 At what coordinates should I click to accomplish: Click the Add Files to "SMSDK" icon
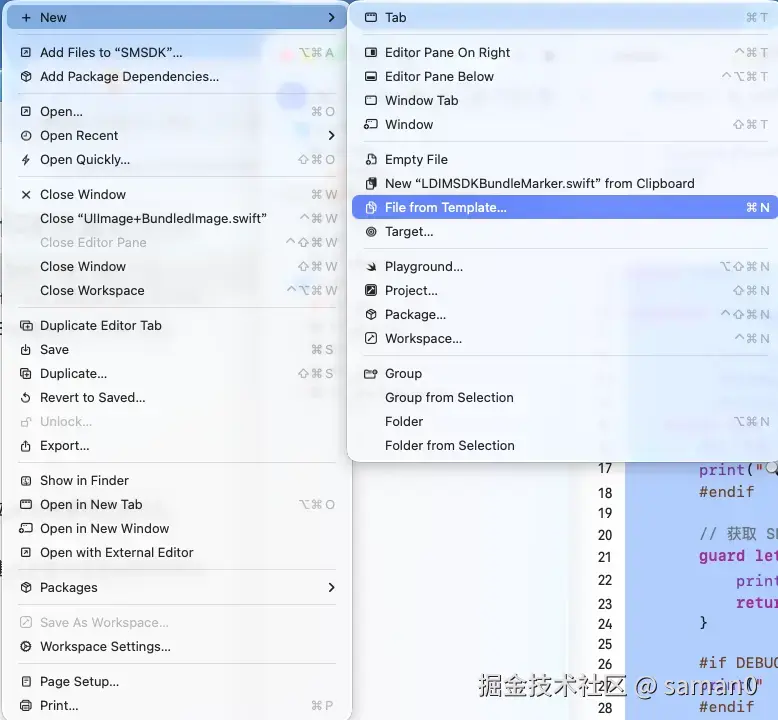(26, 52)
